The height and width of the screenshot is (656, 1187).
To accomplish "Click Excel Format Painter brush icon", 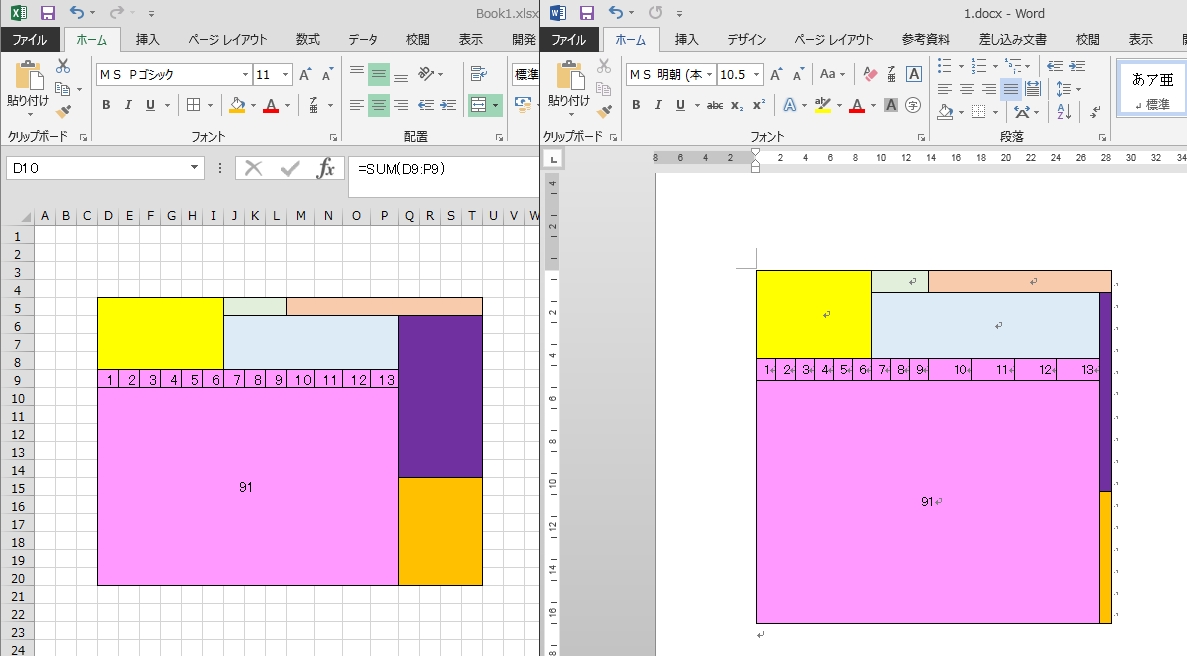I will point(63,111).
